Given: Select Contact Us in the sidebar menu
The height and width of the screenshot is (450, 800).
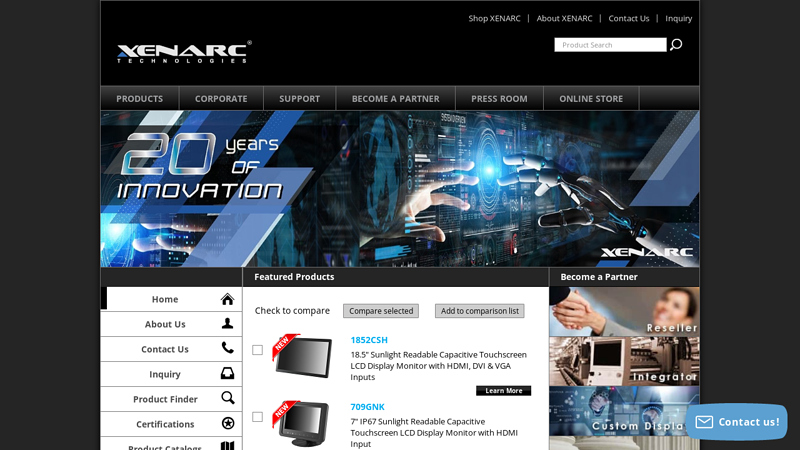Looking at the screenshot, I should pyautogui.click(x=171, y=349).
